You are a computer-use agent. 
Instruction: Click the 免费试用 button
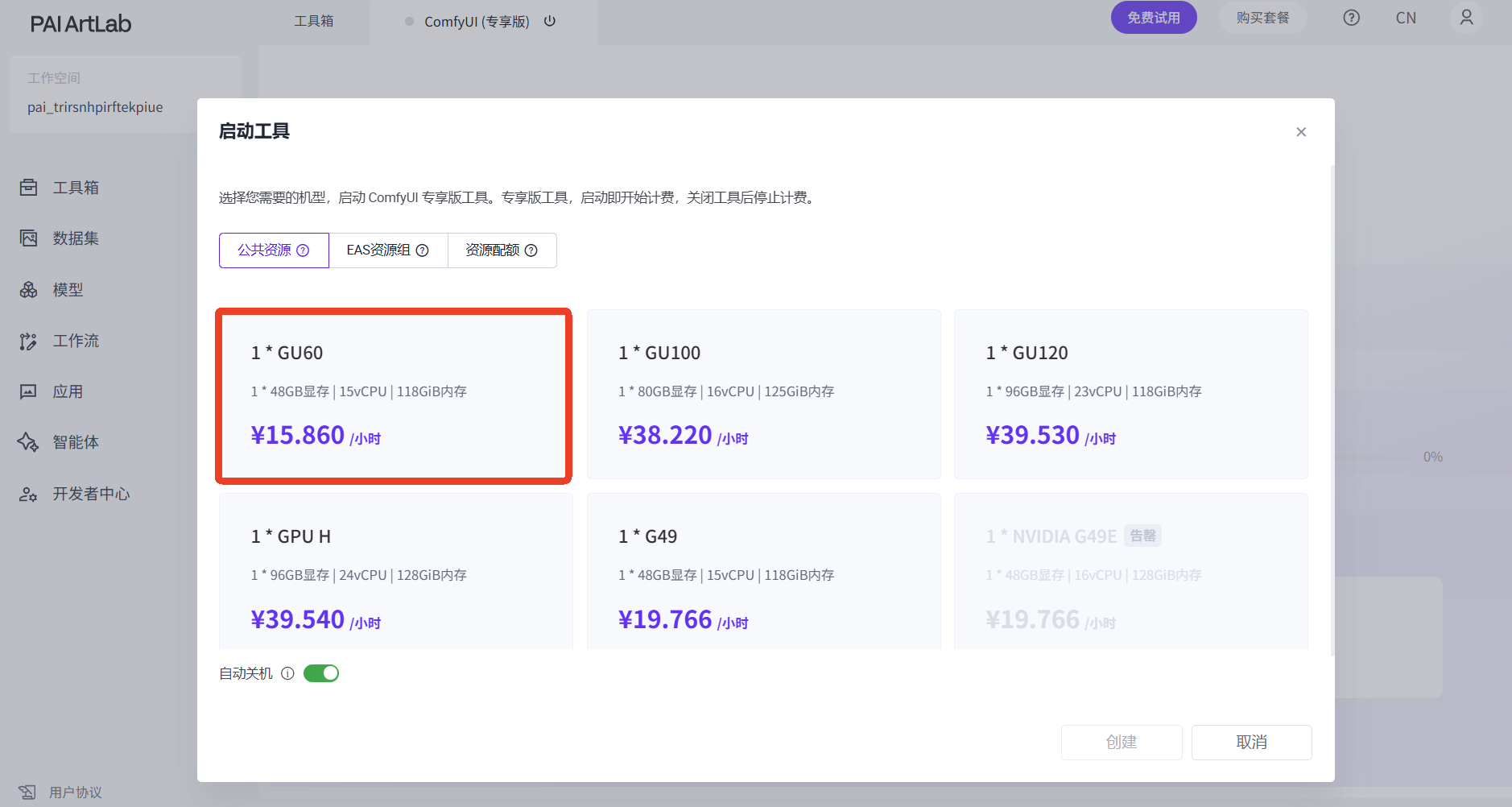(1154, 18)
